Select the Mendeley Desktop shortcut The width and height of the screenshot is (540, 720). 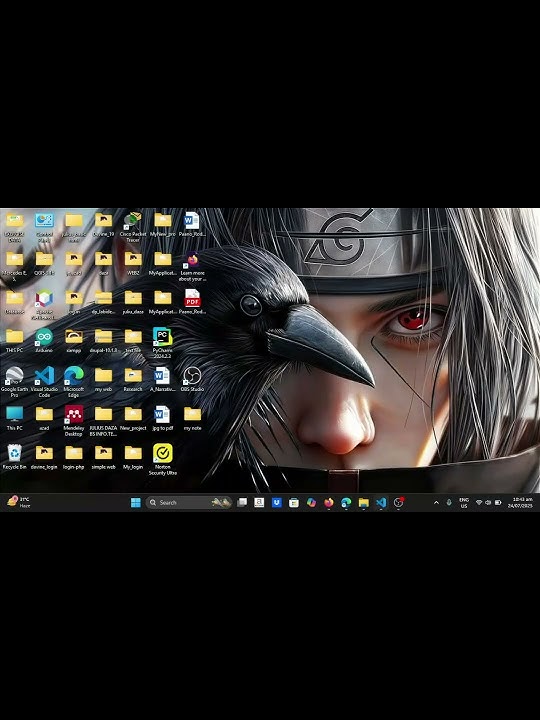[x=73, y=421]
